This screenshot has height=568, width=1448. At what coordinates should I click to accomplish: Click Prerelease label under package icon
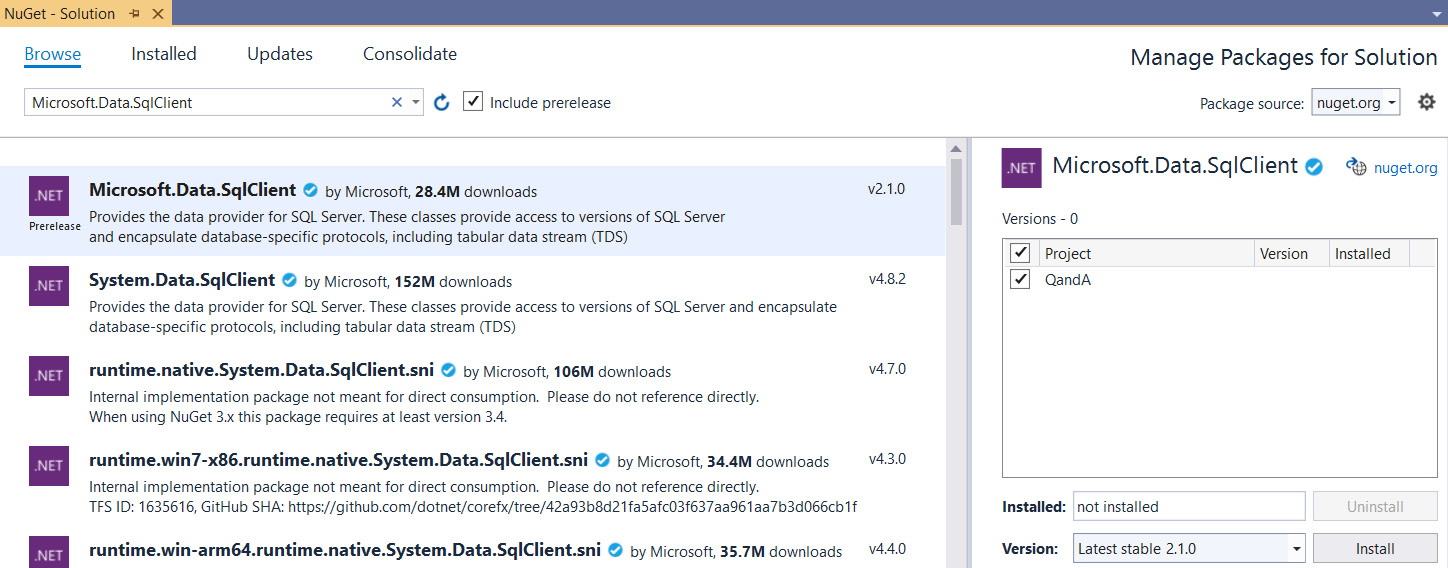click(55, 226)
